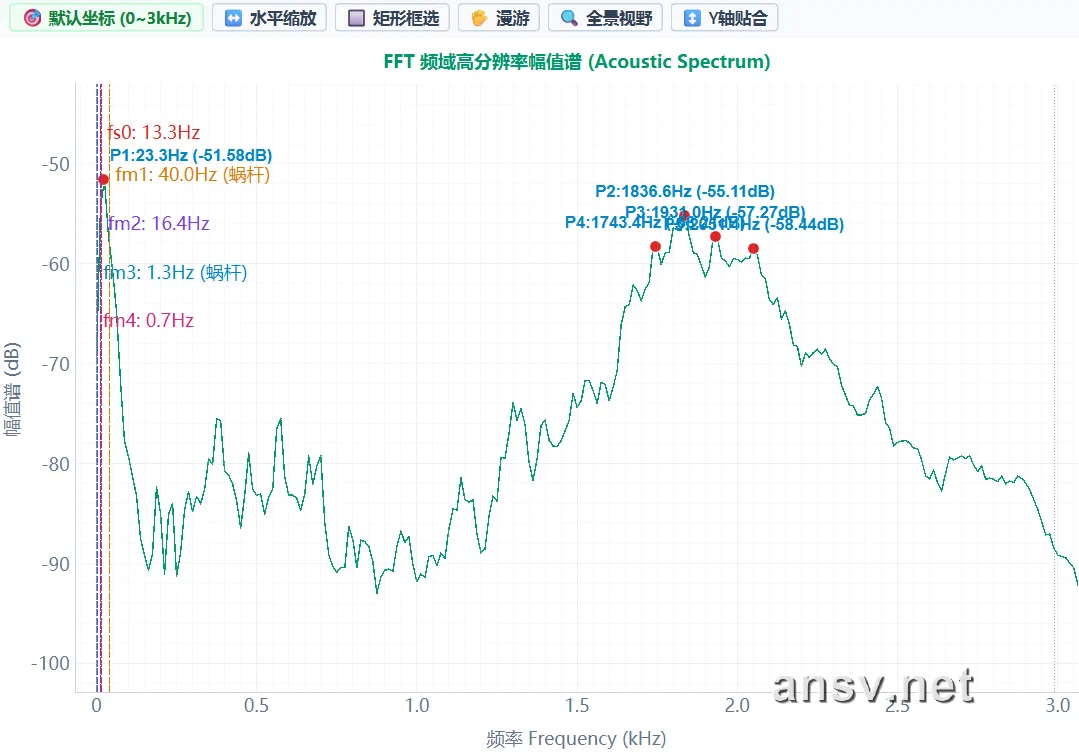This screenshot has height=752, width=1079.
Task: Click the label "fm1: 40.0Hz (蜗杆)"
Action: pyautogui.click(x=193, y=175)
